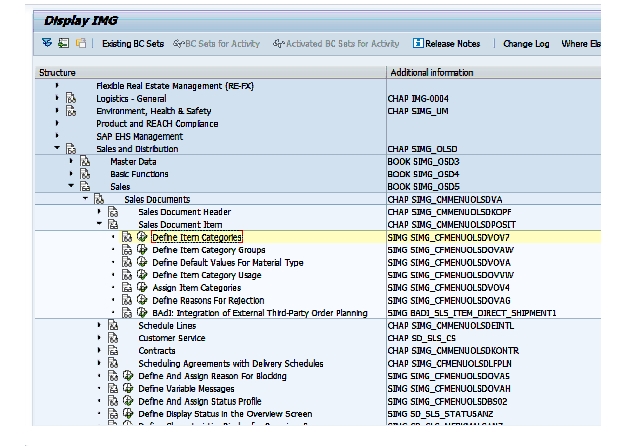The width and height of the screenshot is (625, 446).
Task: Select the Define Item Categories row text
Action: coord(197,237)
